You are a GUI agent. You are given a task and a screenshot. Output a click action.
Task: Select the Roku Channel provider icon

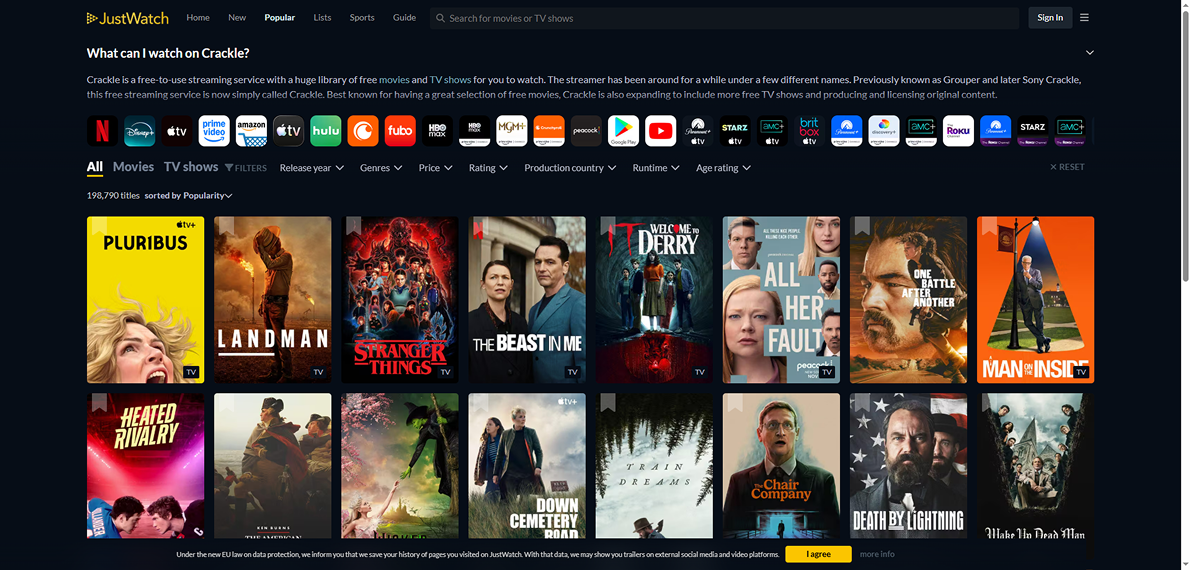pyautogui.click(x=958, y=131)
